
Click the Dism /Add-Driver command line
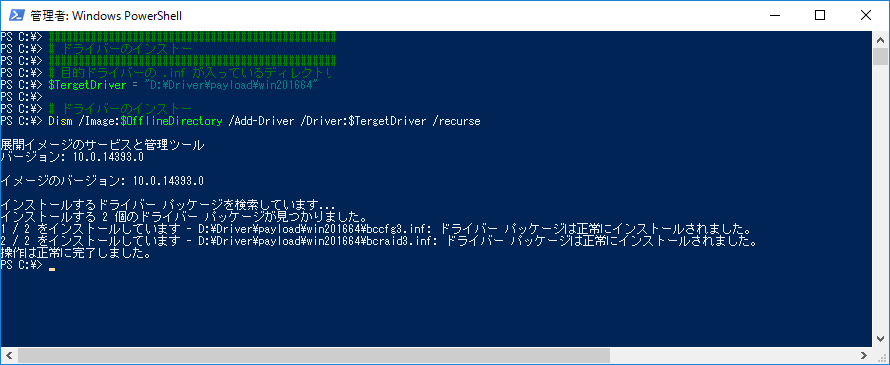[x=240, y=121]
